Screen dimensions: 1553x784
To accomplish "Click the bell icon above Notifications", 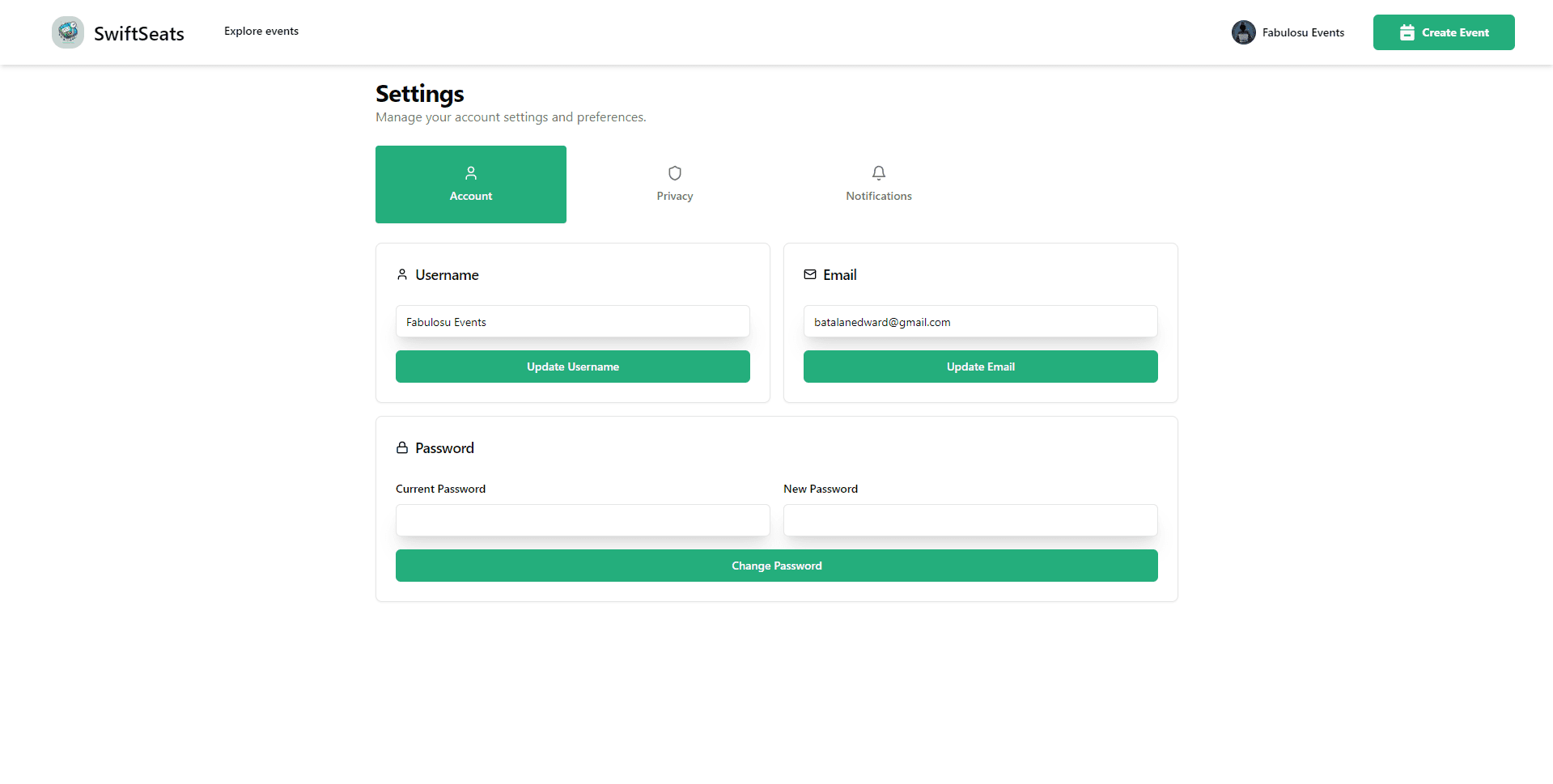I will (878, 172).
